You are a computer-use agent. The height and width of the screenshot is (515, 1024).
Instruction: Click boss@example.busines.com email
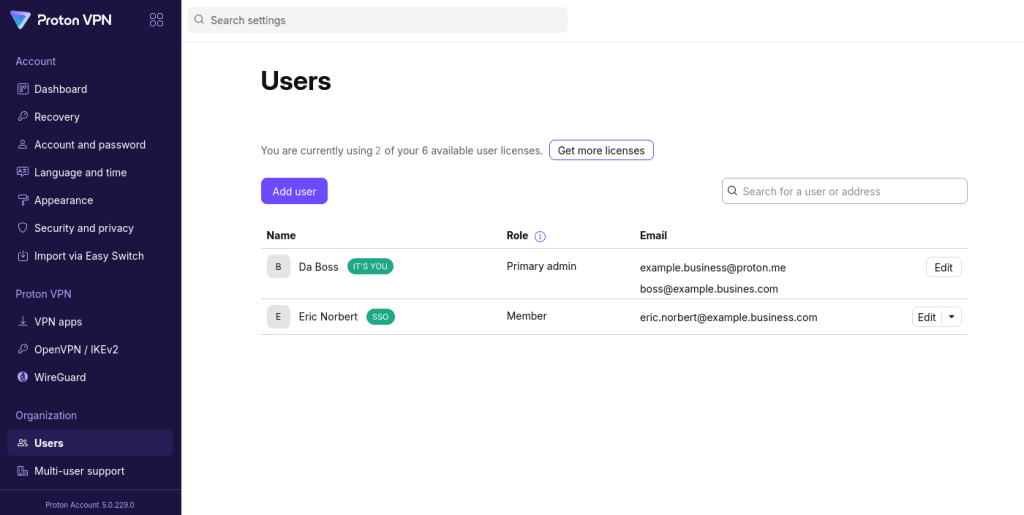[x=709, y=289]
